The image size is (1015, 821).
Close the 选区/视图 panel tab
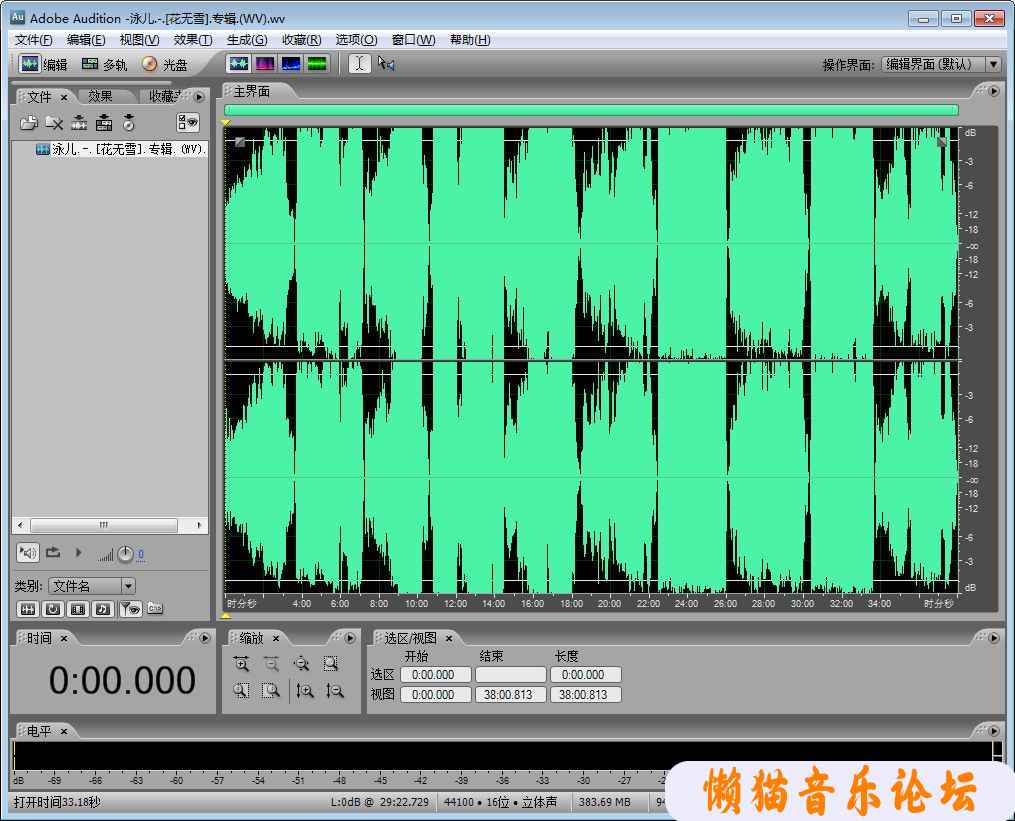449,639
